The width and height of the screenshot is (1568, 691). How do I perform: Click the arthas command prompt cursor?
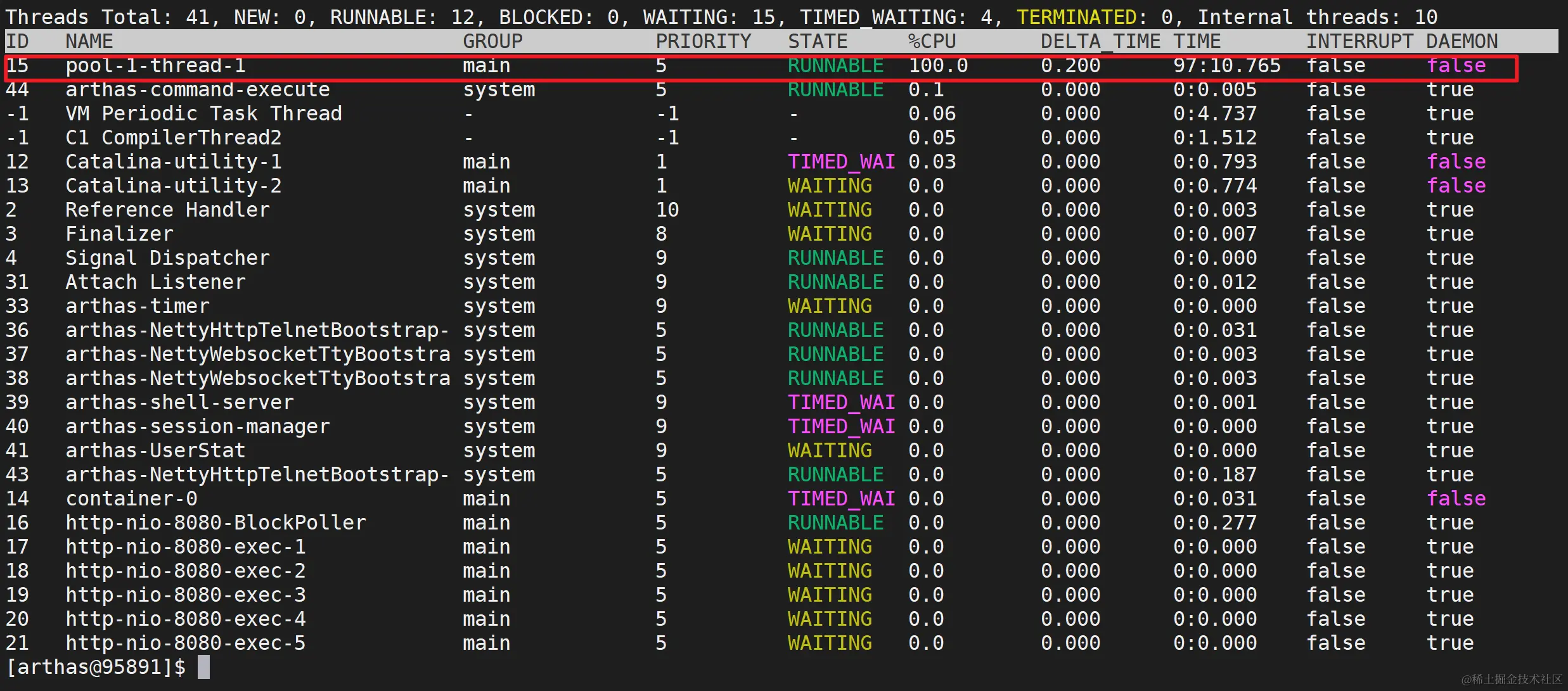[x=203, y=668]
